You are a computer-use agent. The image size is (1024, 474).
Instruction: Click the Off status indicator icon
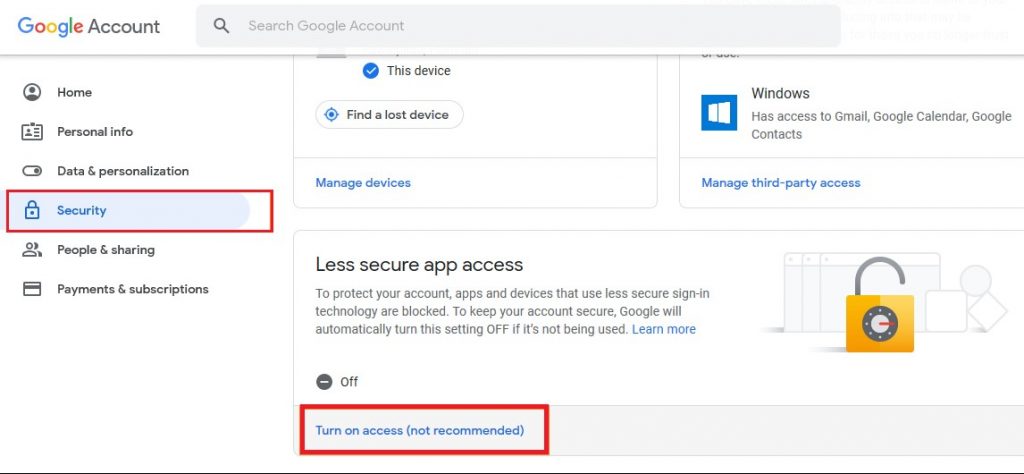coord(324,382)
